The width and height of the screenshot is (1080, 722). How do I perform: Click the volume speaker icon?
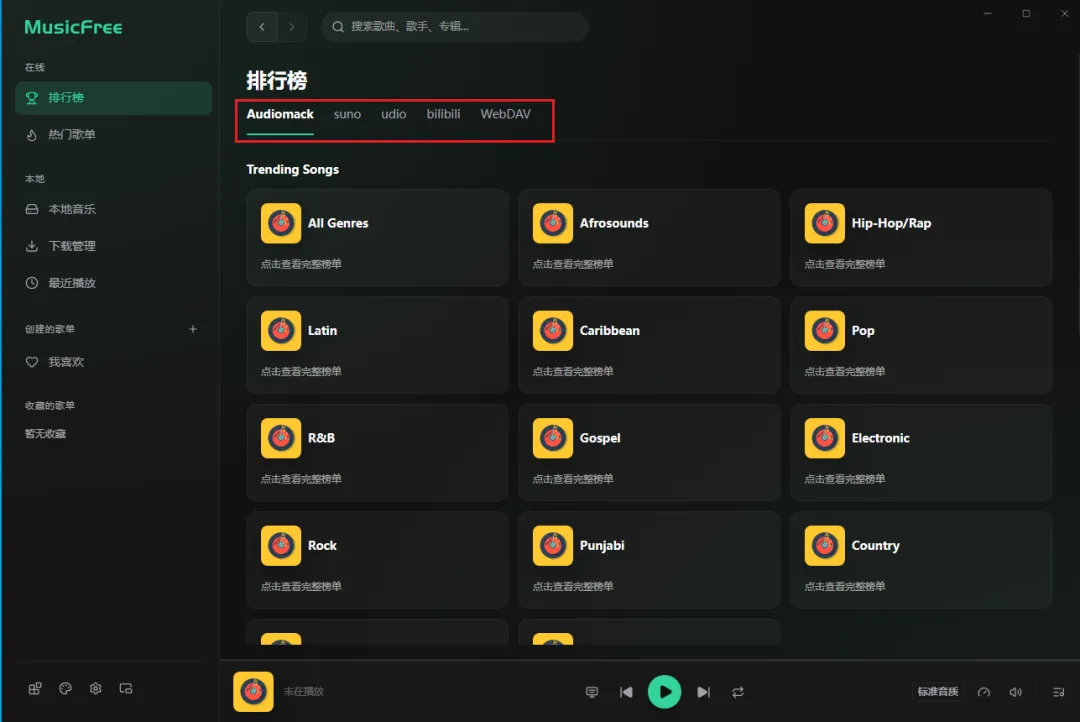pos(1015,692)
